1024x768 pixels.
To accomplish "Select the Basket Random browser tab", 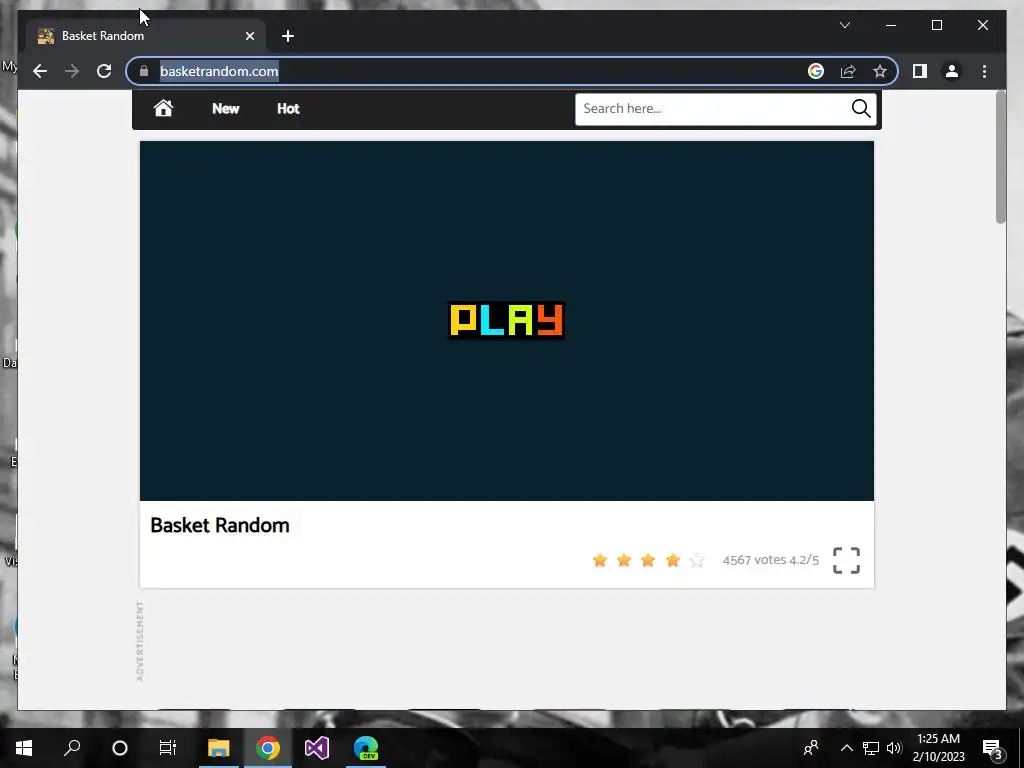I will (147, 36).
